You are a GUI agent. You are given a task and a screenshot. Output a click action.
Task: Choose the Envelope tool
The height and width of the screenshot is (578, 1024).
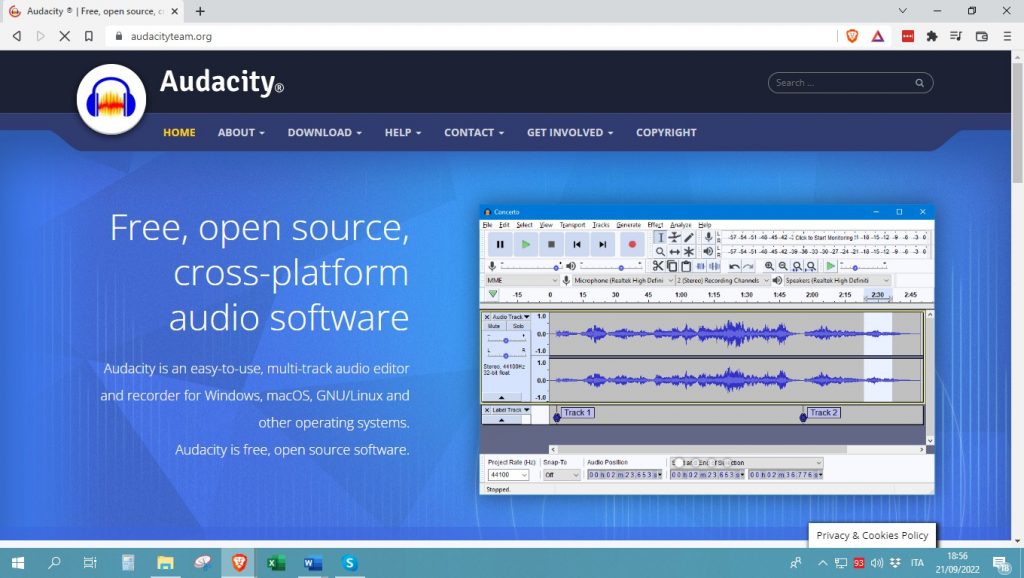(x=674, y=237)
